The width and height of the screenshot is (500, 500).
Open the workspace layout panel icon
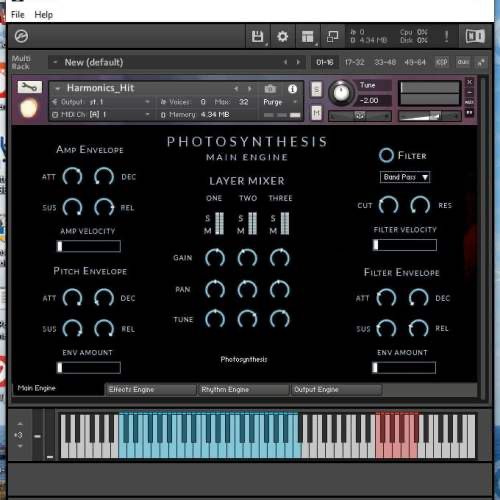point(307,36)
